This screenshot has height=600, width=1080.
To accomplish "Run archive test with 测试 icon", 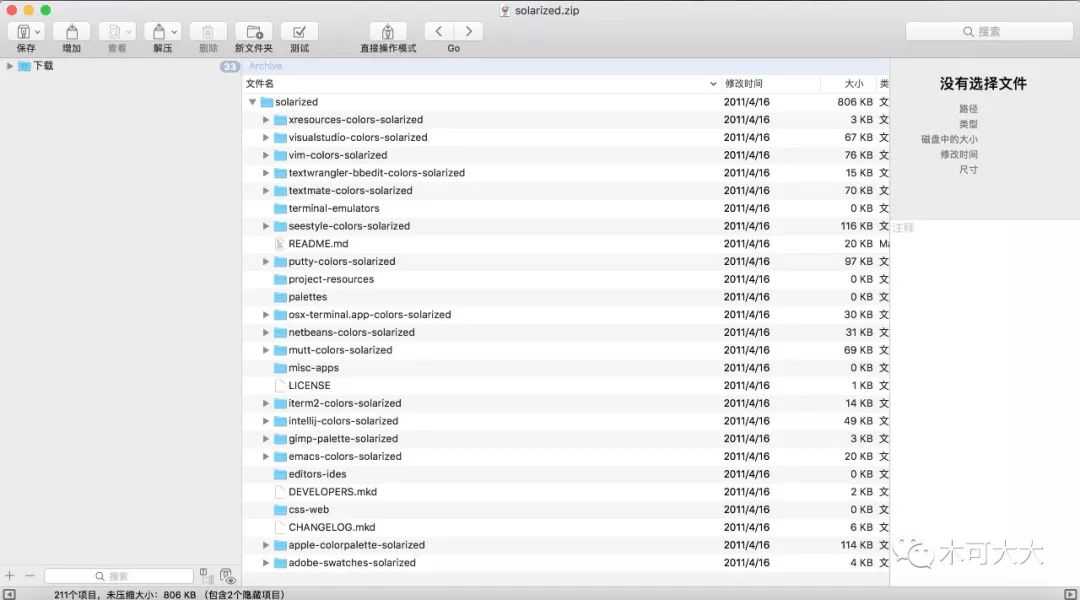I will coord(299,32).
